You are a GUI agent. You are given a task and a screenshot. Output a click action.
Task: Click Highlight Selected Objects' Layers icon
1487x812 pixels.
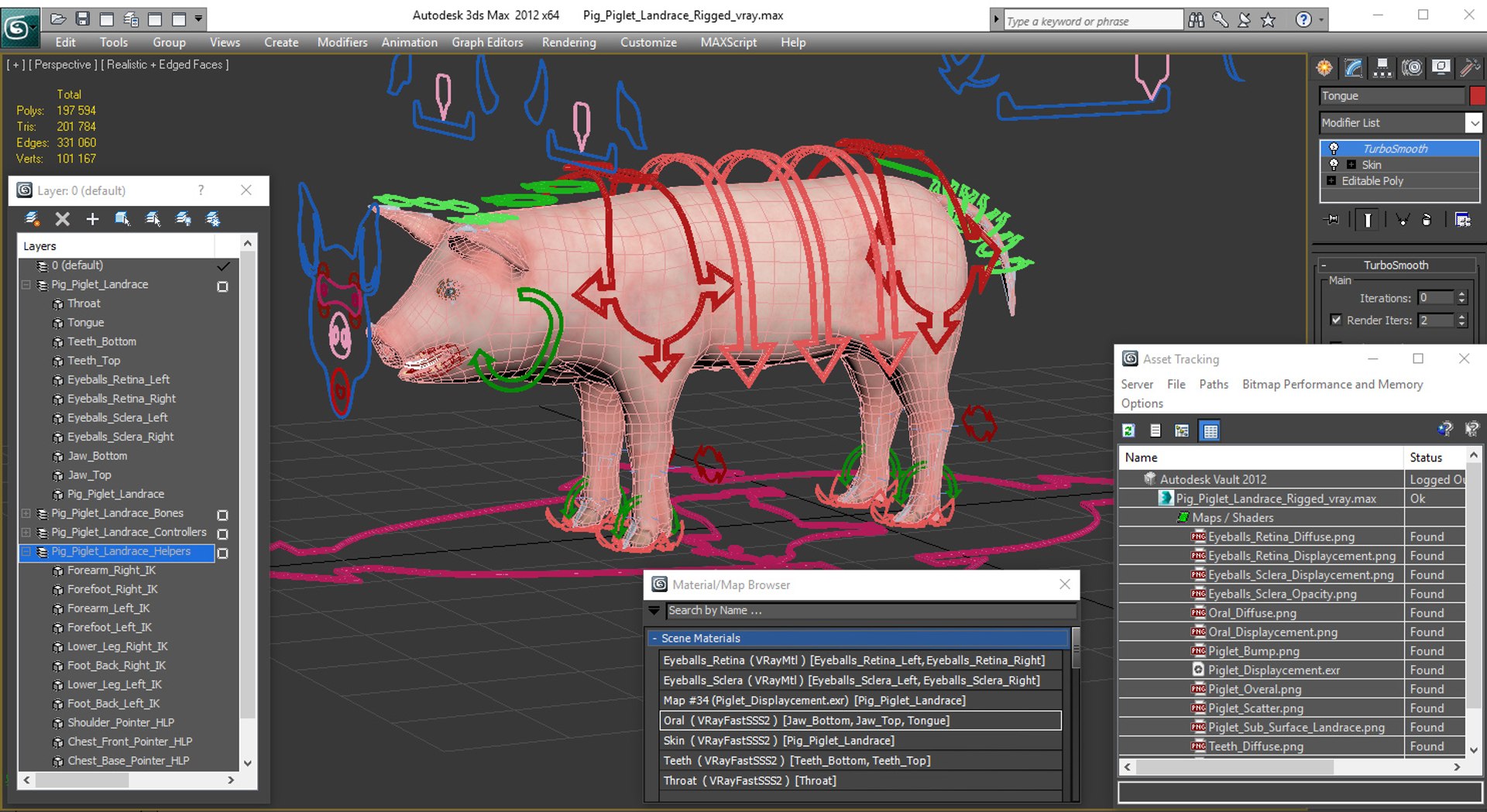(x=153, y=219)
